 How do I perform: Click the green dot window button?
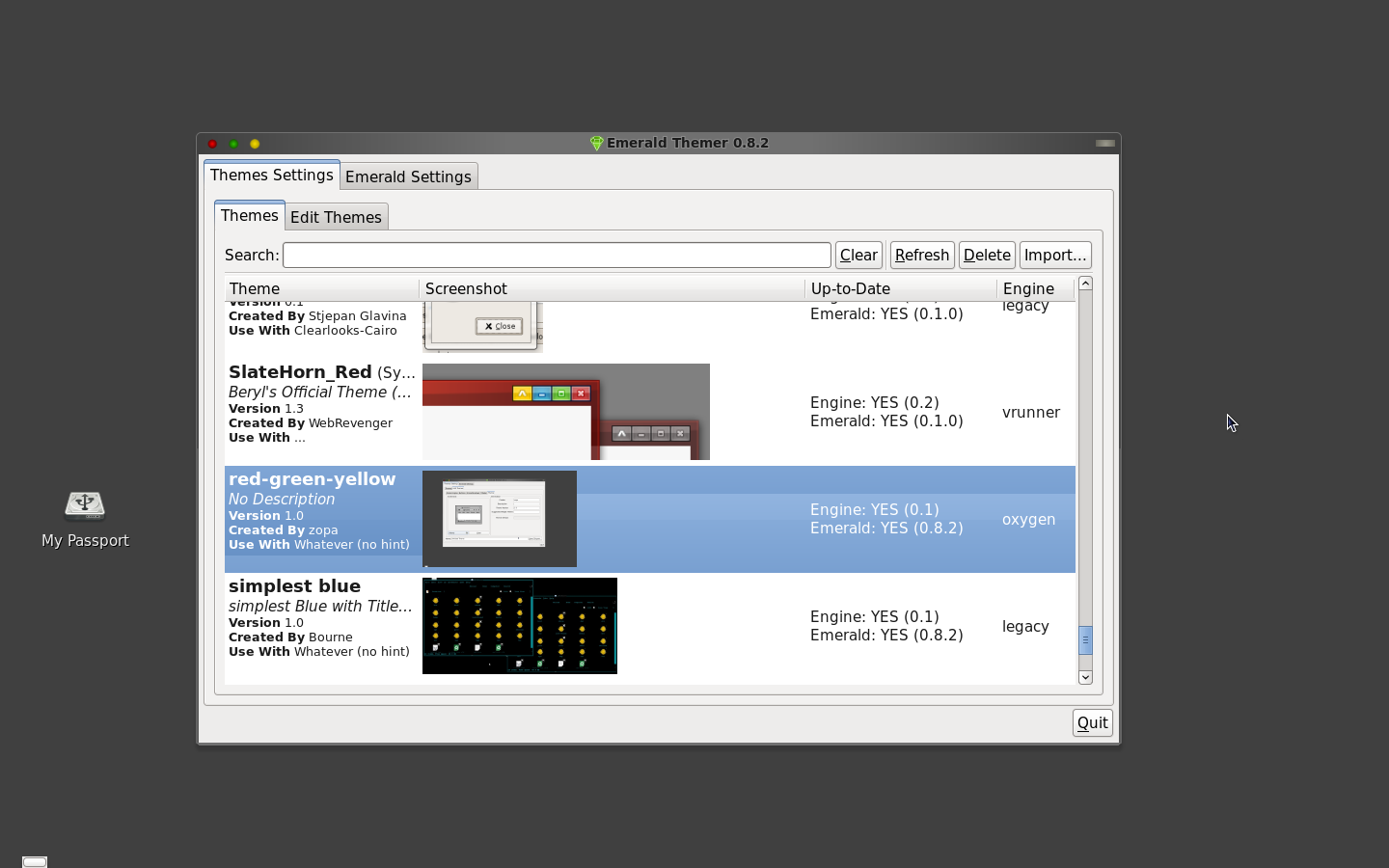(233, 144)
